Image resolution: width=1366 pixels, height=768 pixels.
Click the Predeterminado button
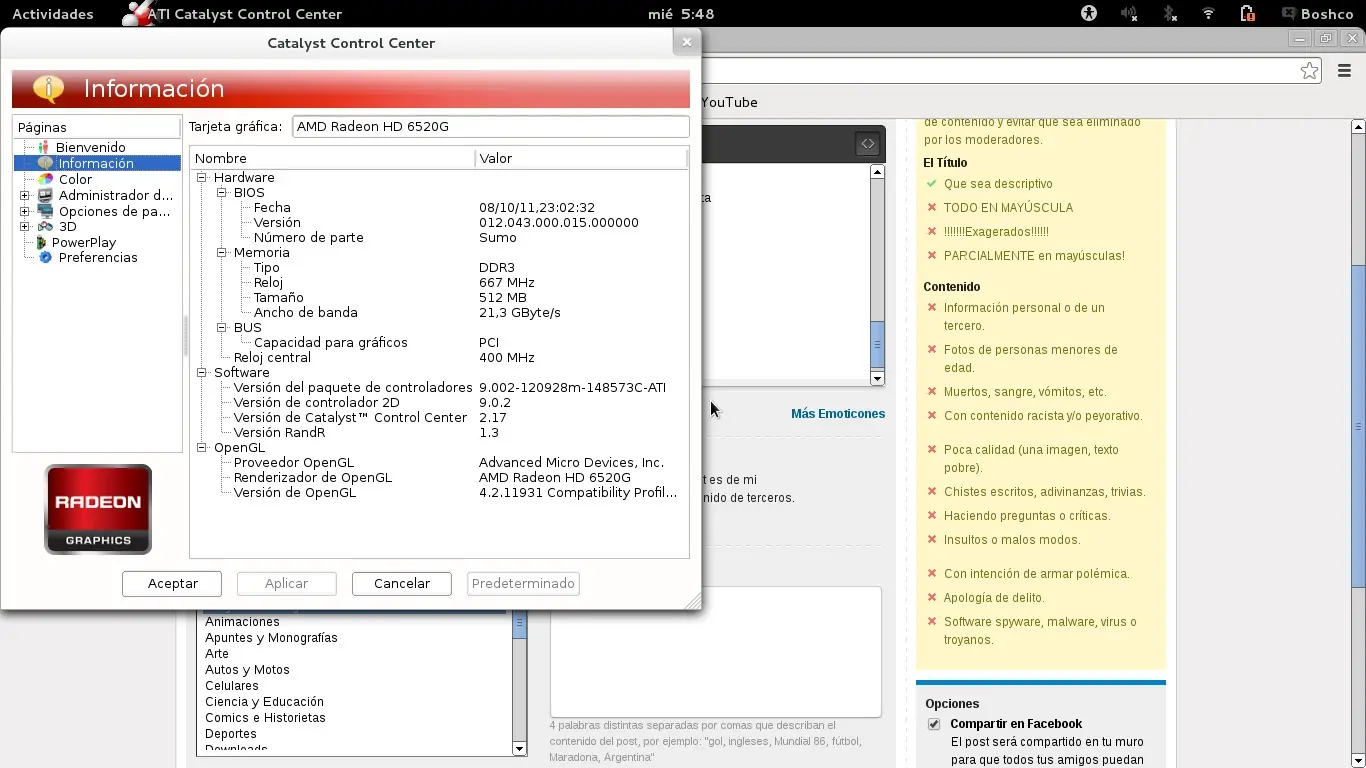pos(523,584)
